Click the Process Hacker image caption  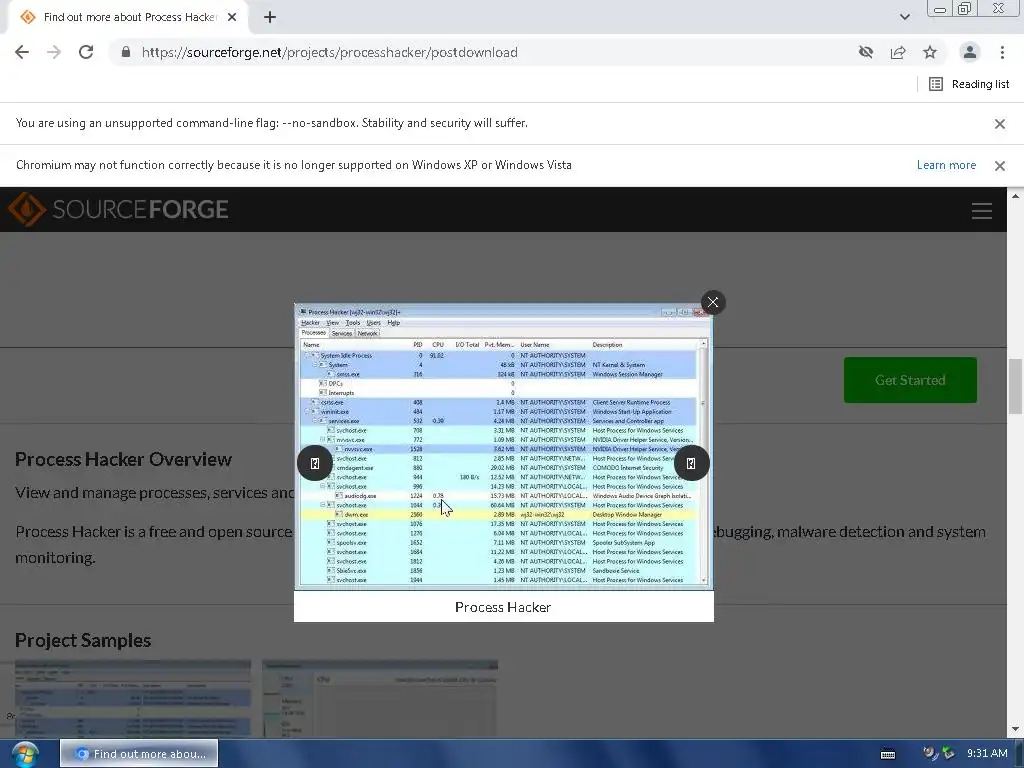(503, 607)
